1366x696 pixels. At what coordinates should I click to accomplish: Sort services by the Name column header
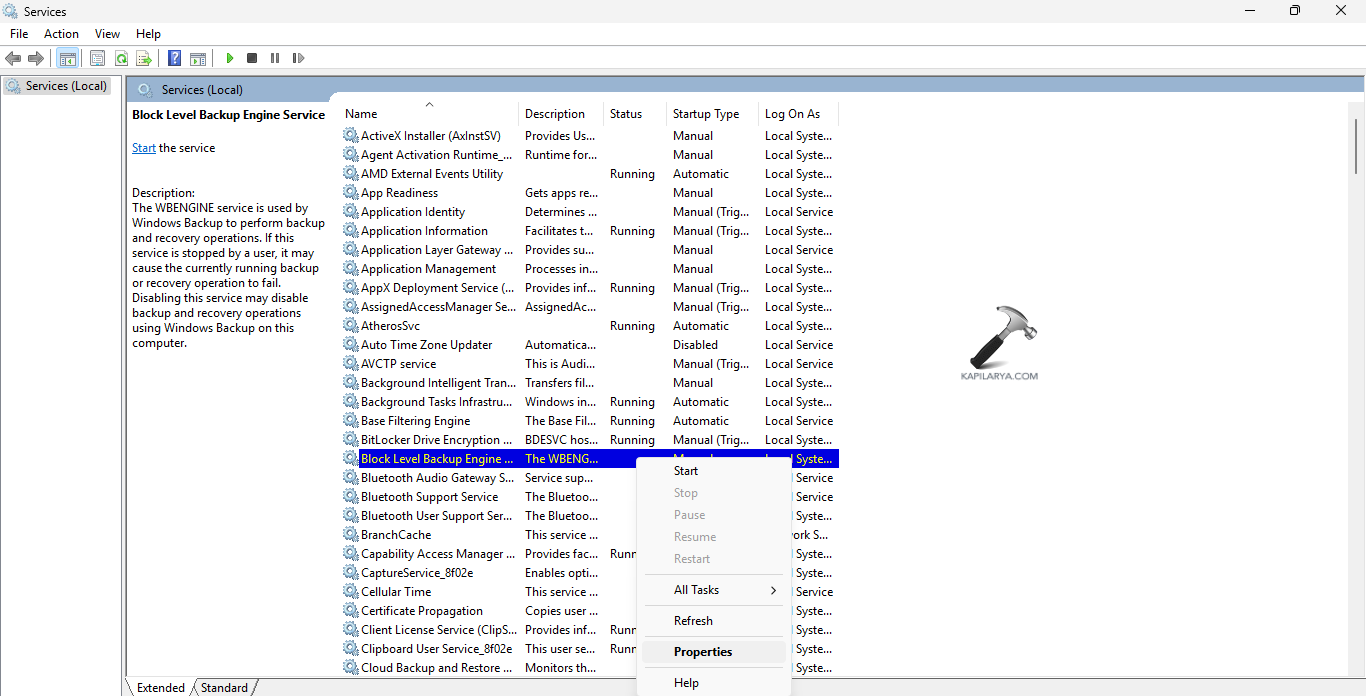pos(362,114)
